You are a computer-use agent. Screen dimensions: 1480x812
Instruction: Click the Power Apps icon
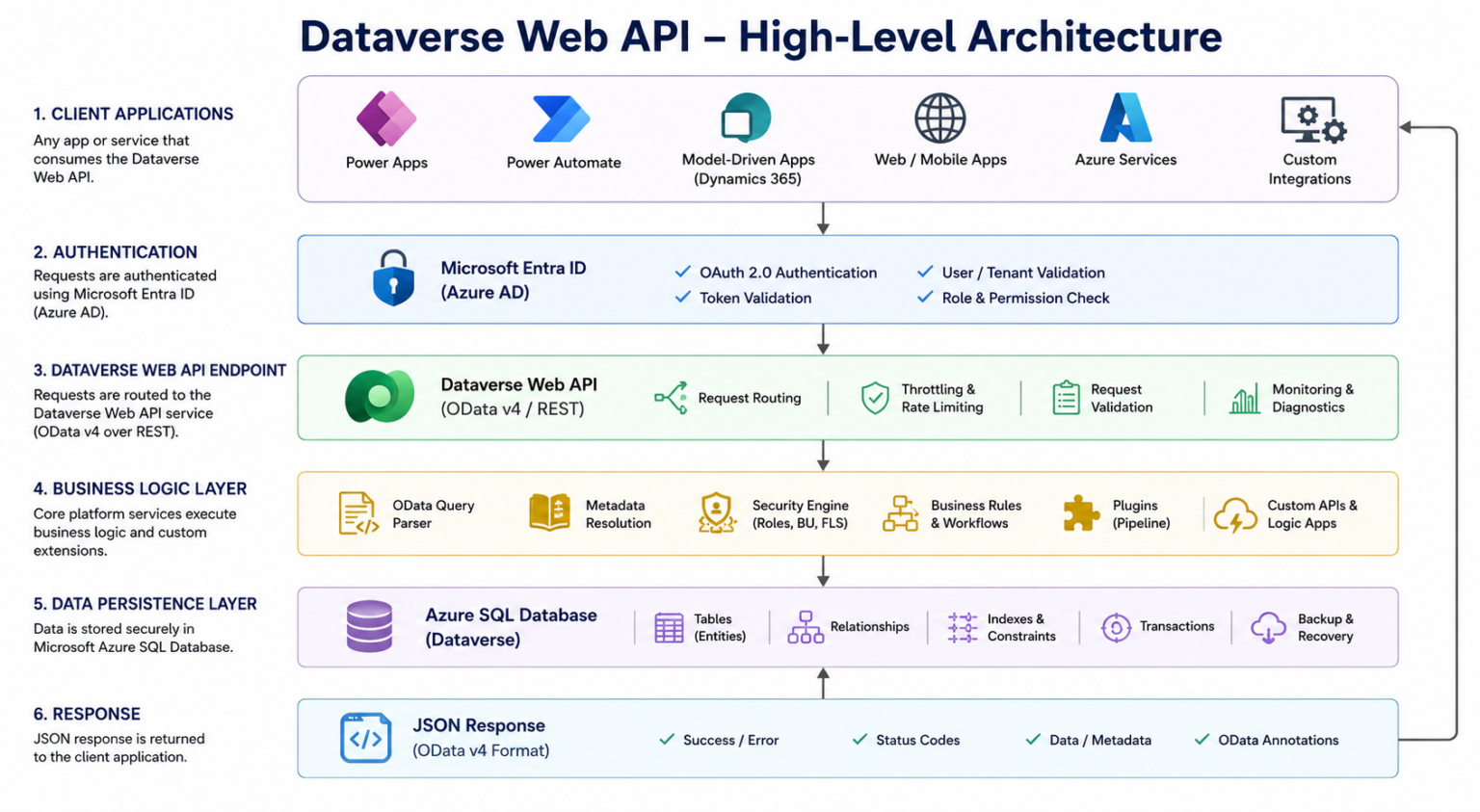(386, 118)
